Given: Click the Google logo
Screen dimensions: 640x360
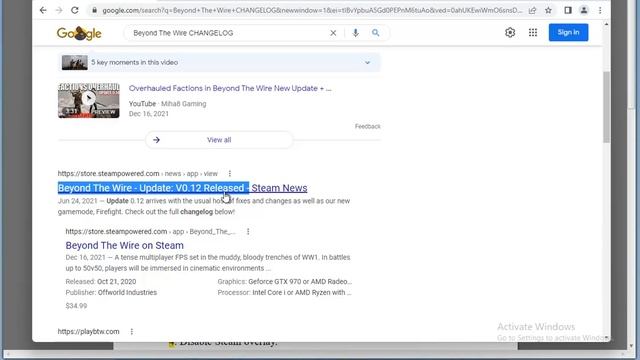Looking at the screenshot, I should (79, 33).
